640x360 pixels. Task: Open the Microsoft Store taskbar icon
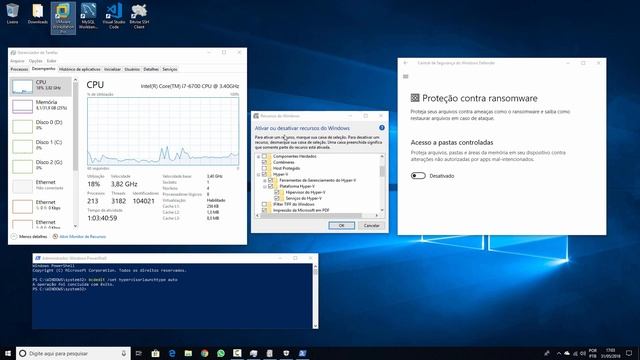(156, 353)
